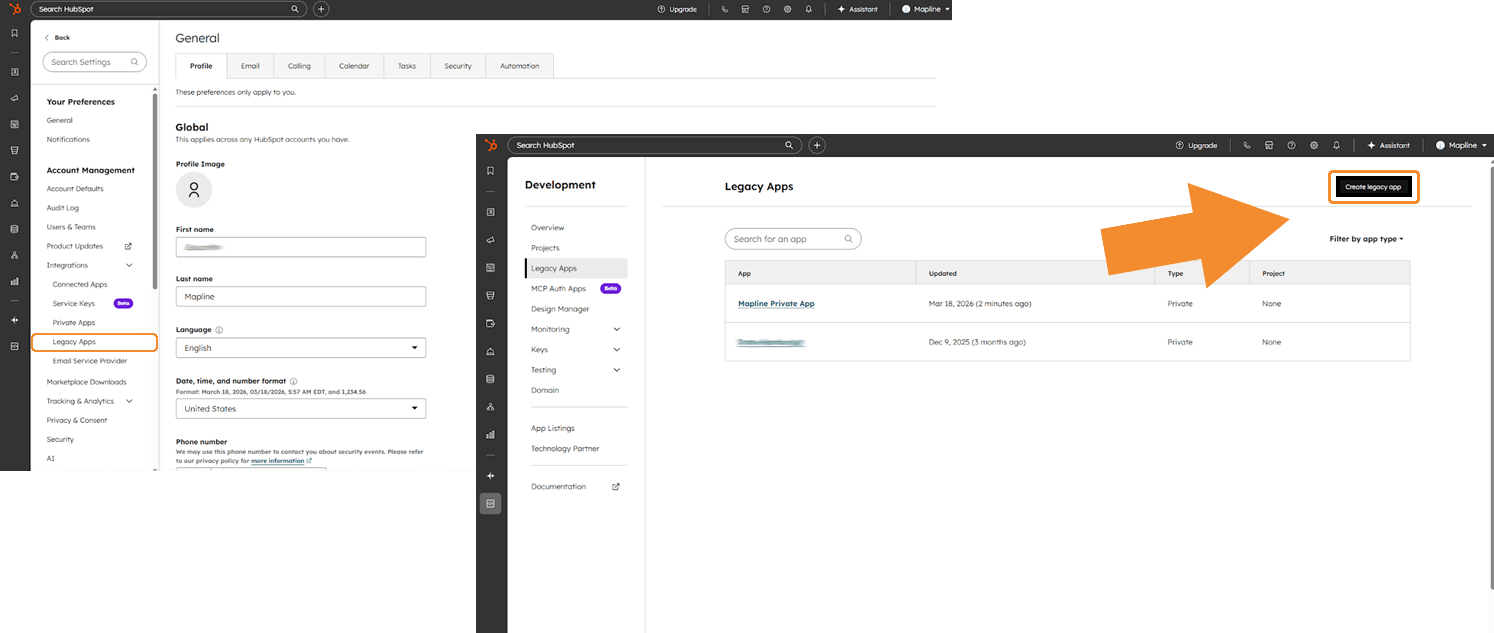Click the calling phone icon in top bar
This screenshot has height=633, width=1494.
(x=1247, y=145)
